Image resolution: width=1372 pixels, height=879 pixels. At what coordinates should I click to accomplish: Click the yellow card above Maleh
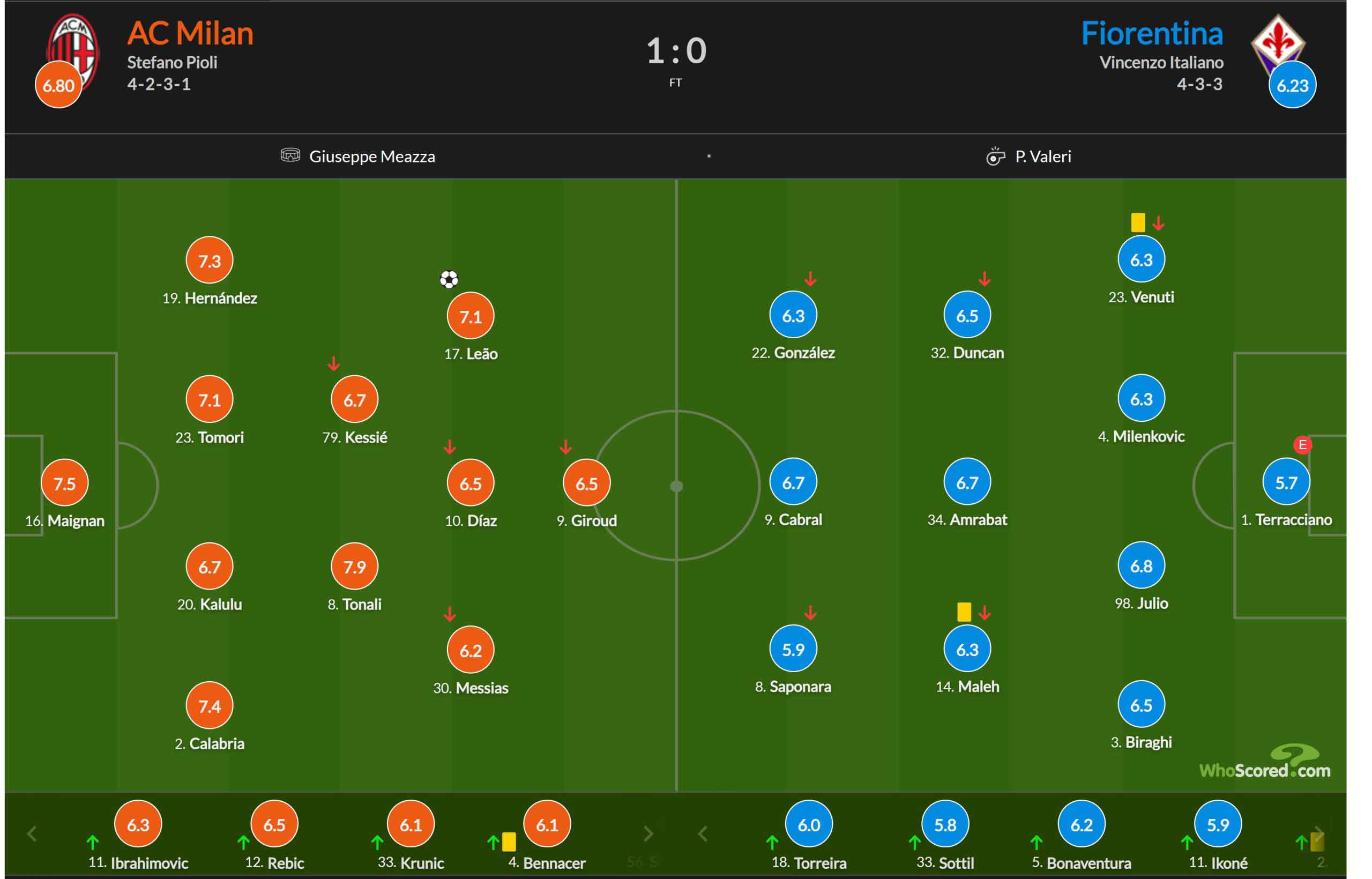(964, 612)
